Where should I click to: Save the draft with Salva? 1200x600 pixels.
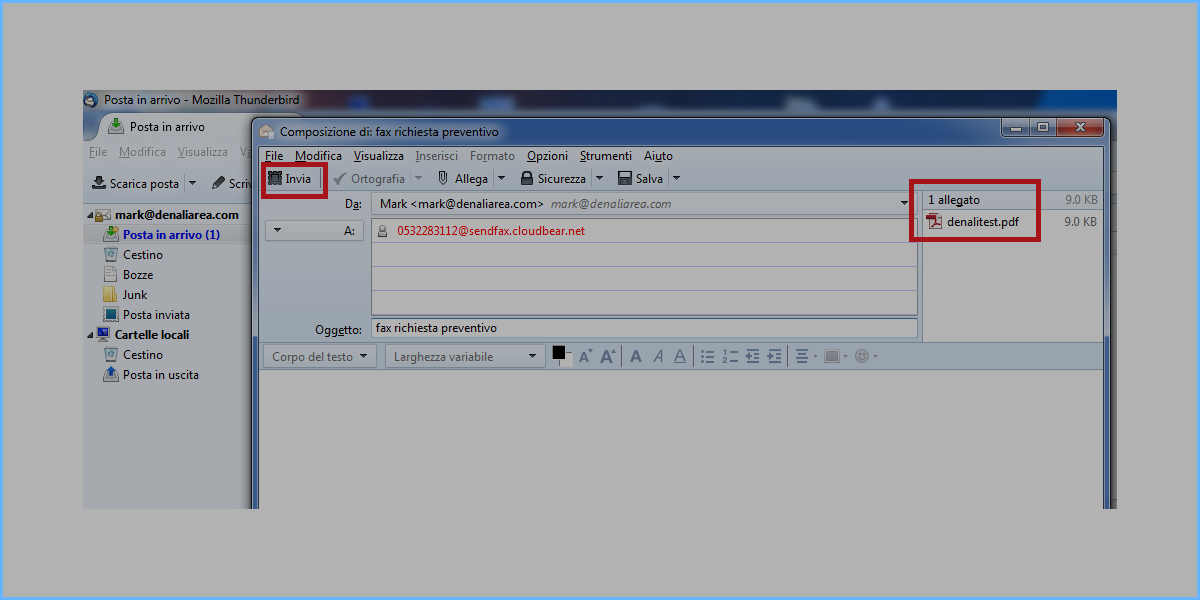(640, 179)
